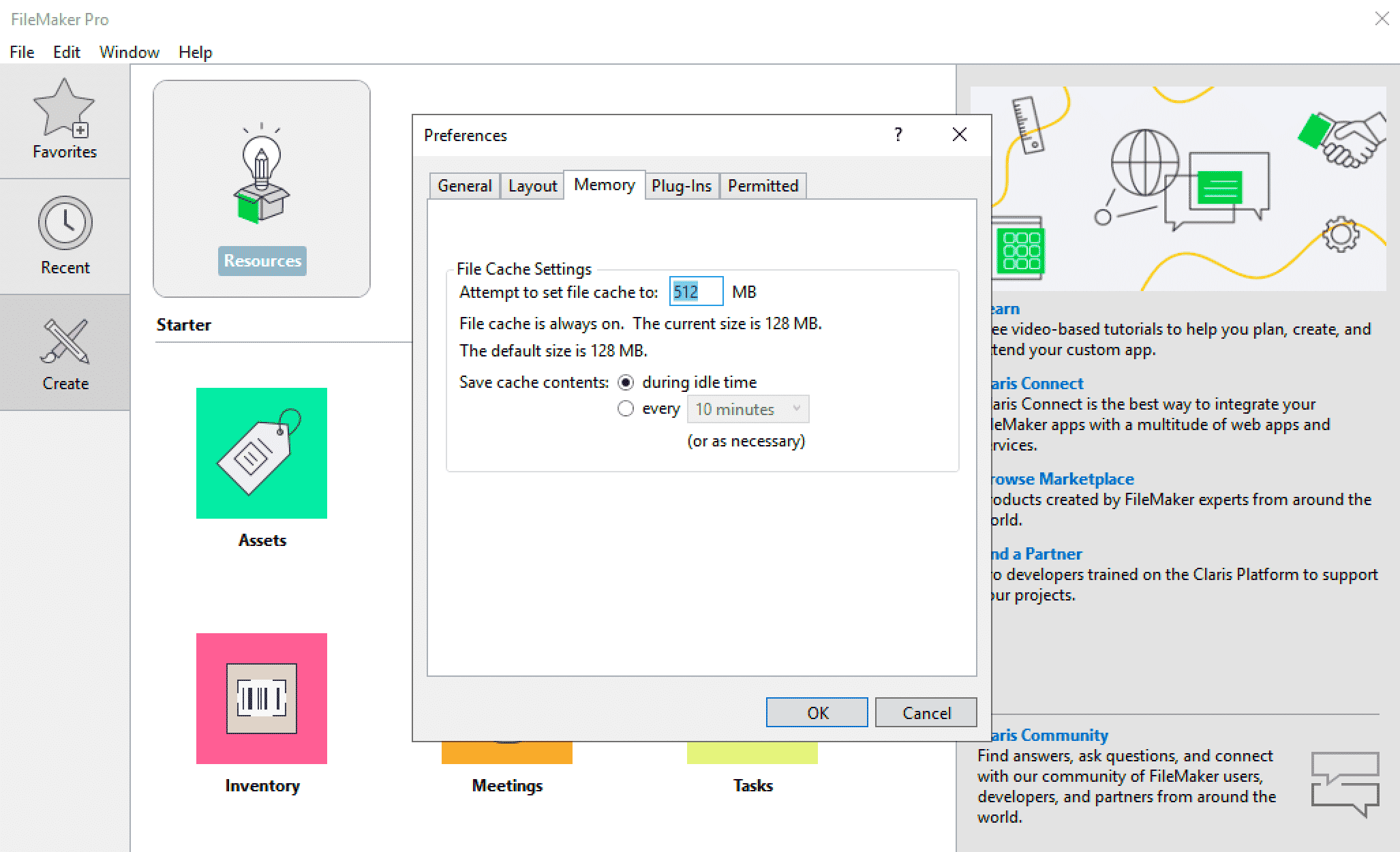
Task: Open the Claris Connect link
Action: [1037, 384]
